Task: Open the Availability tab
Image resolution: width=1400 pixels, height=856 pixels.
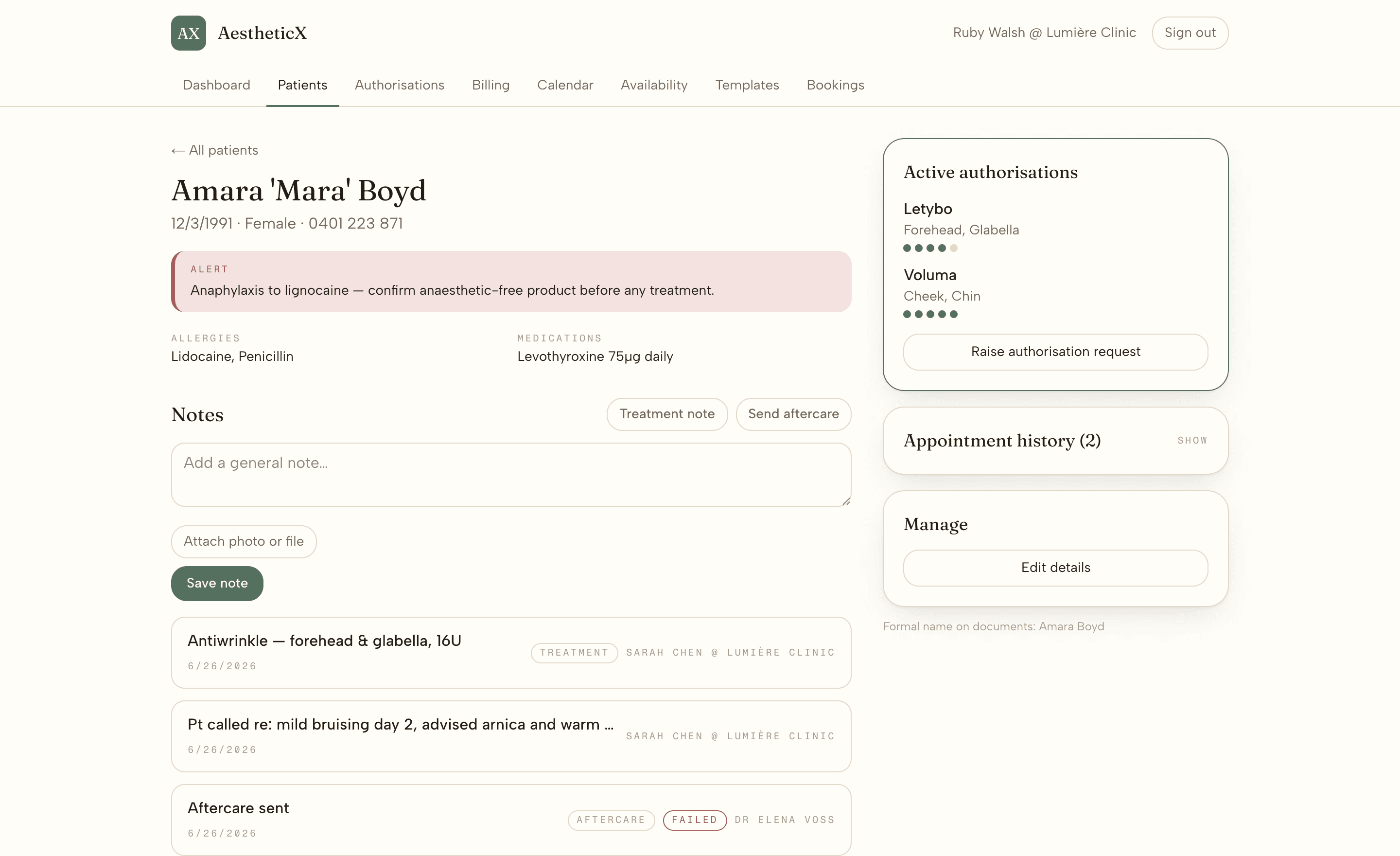Action: (x=654, y=85)
